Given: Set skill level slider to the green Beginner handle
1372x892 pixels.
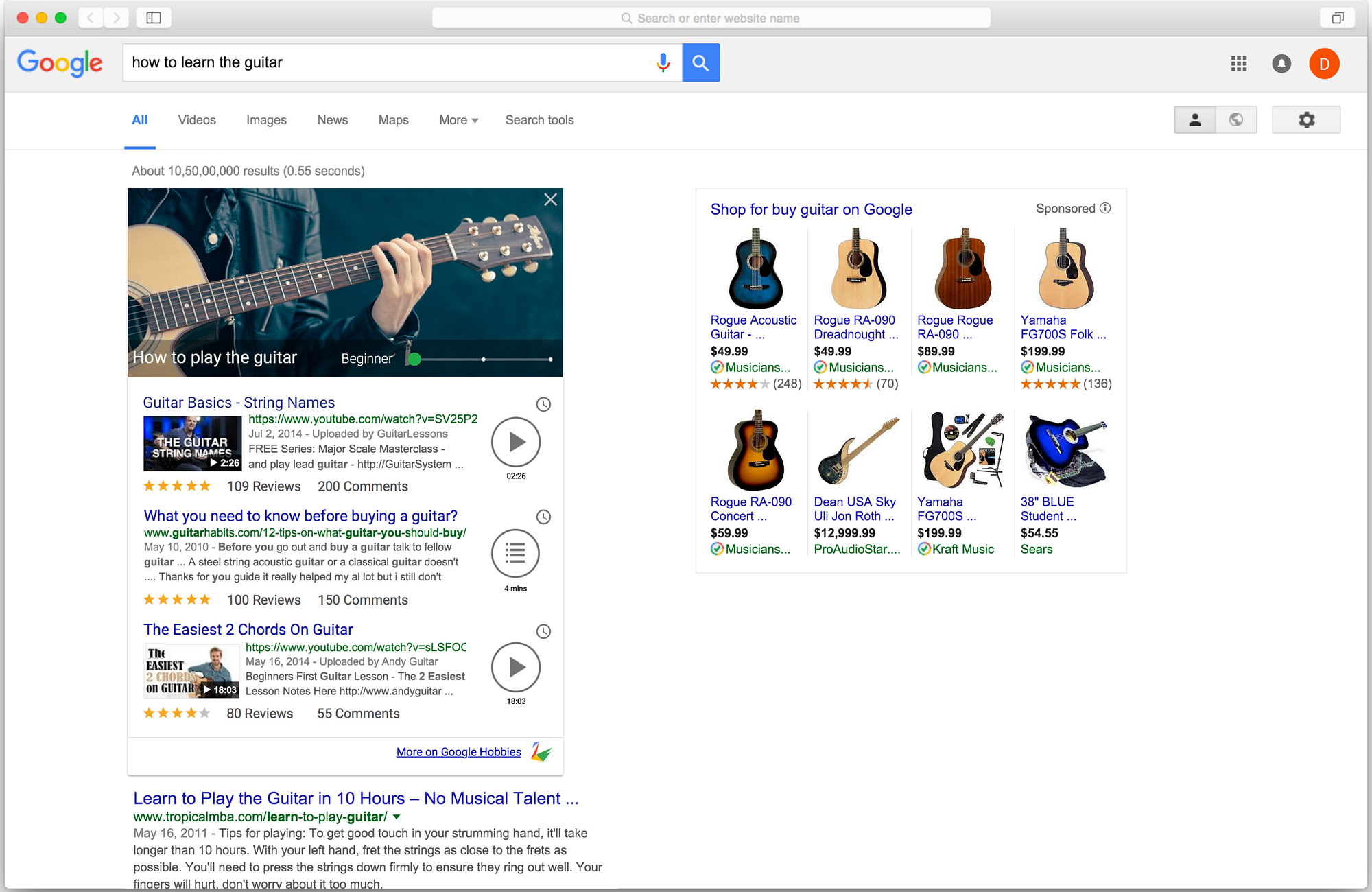Looking at the screenshot, I should pos(414,359).
